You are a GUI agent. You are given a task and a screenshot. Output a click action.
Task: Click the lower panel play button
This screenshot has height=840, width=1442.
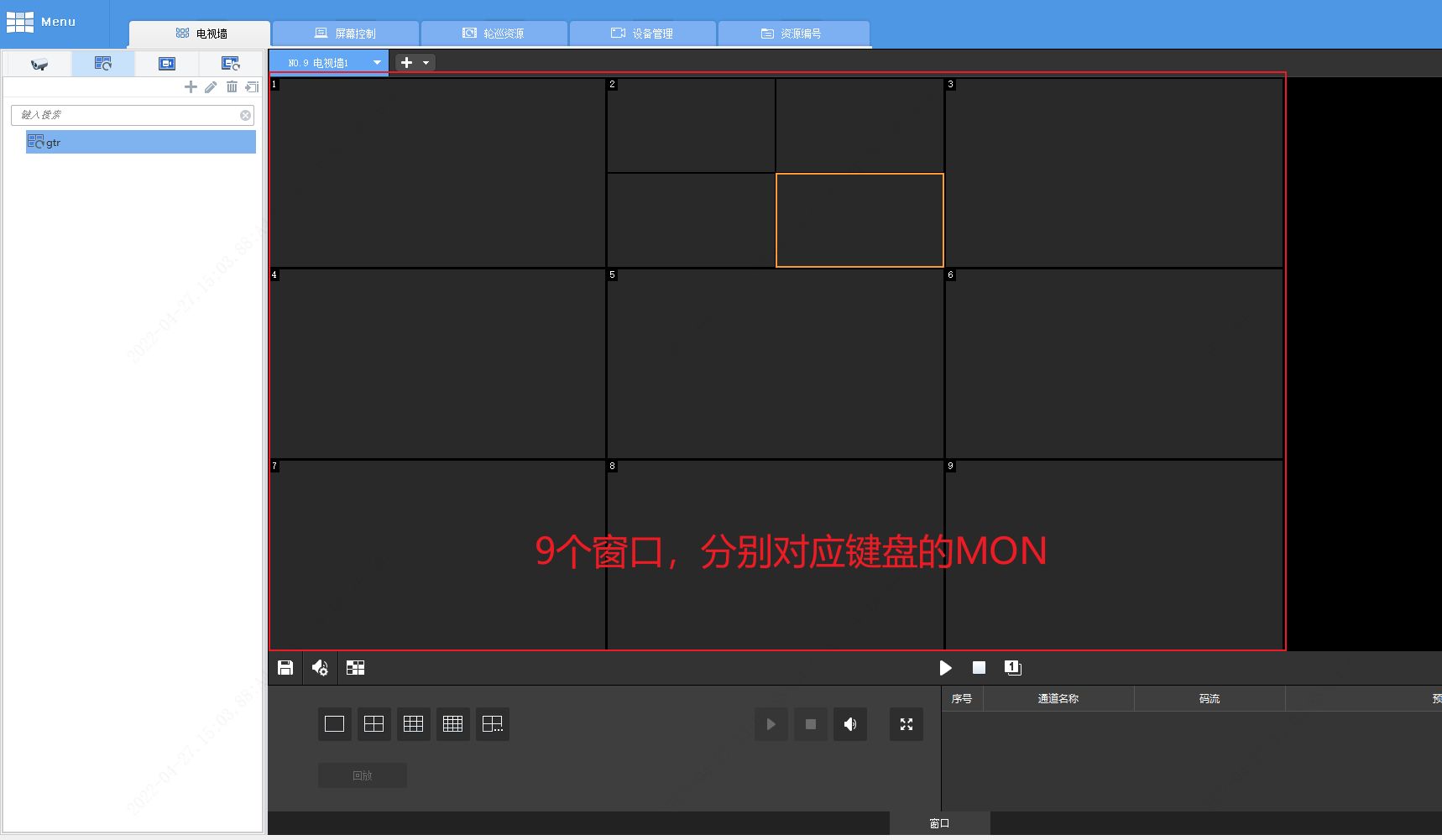(x=771, y=724)
